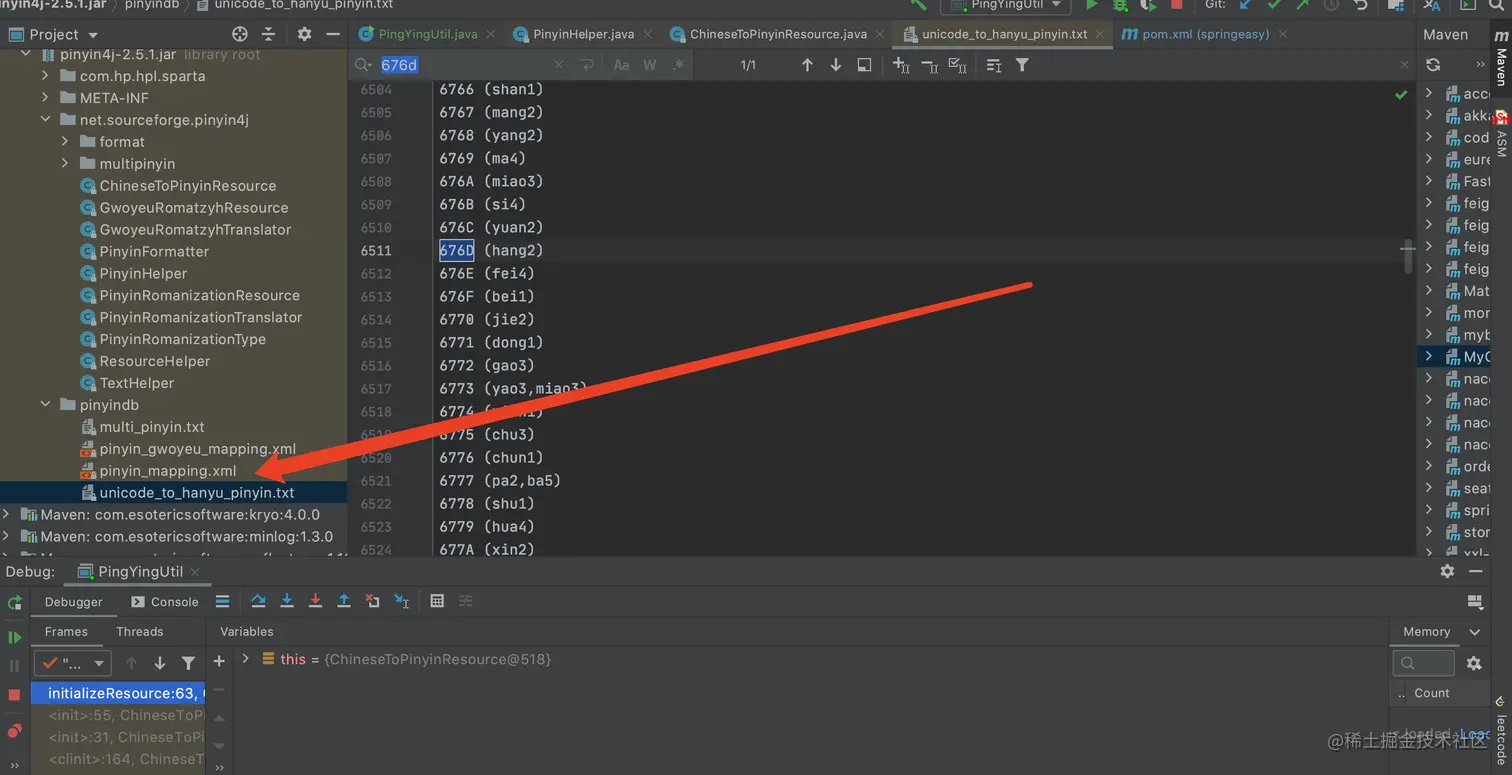Select GwoyeuRomatzyhTranslator class in tree
This screenshot has width=1512, height=775.
point(195,230)
